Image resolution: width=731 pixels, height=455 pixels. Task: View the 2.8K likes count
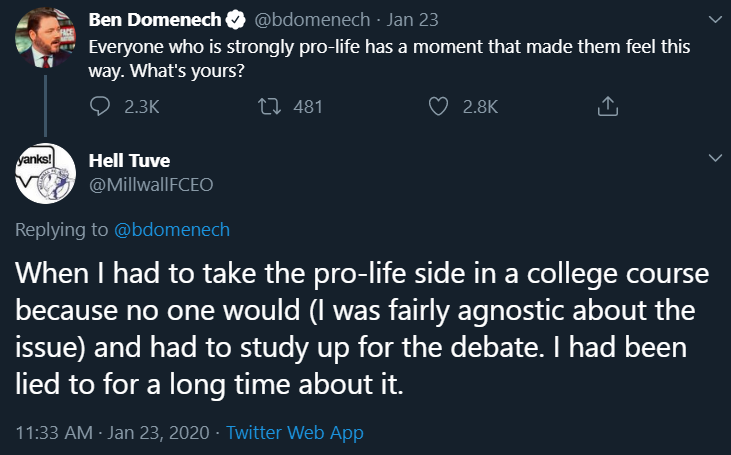(x=480, y=106)
